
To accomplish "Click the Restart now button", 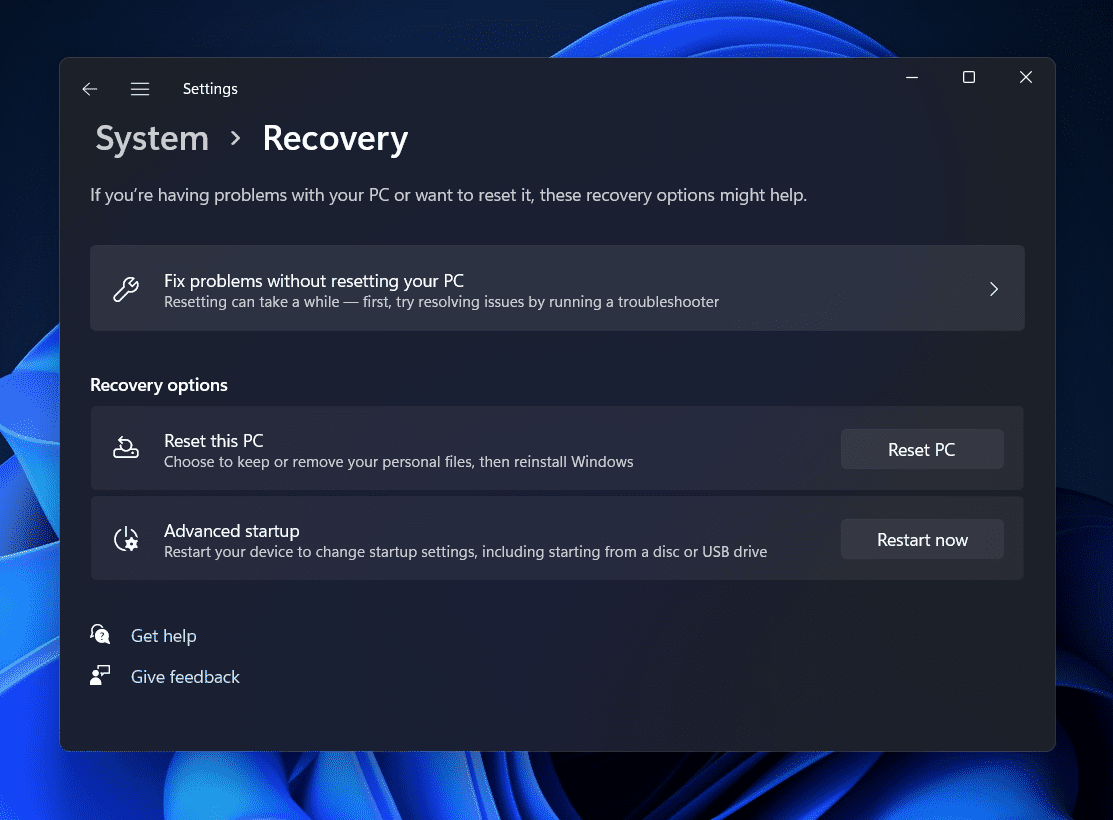I will tap(922, 540).
